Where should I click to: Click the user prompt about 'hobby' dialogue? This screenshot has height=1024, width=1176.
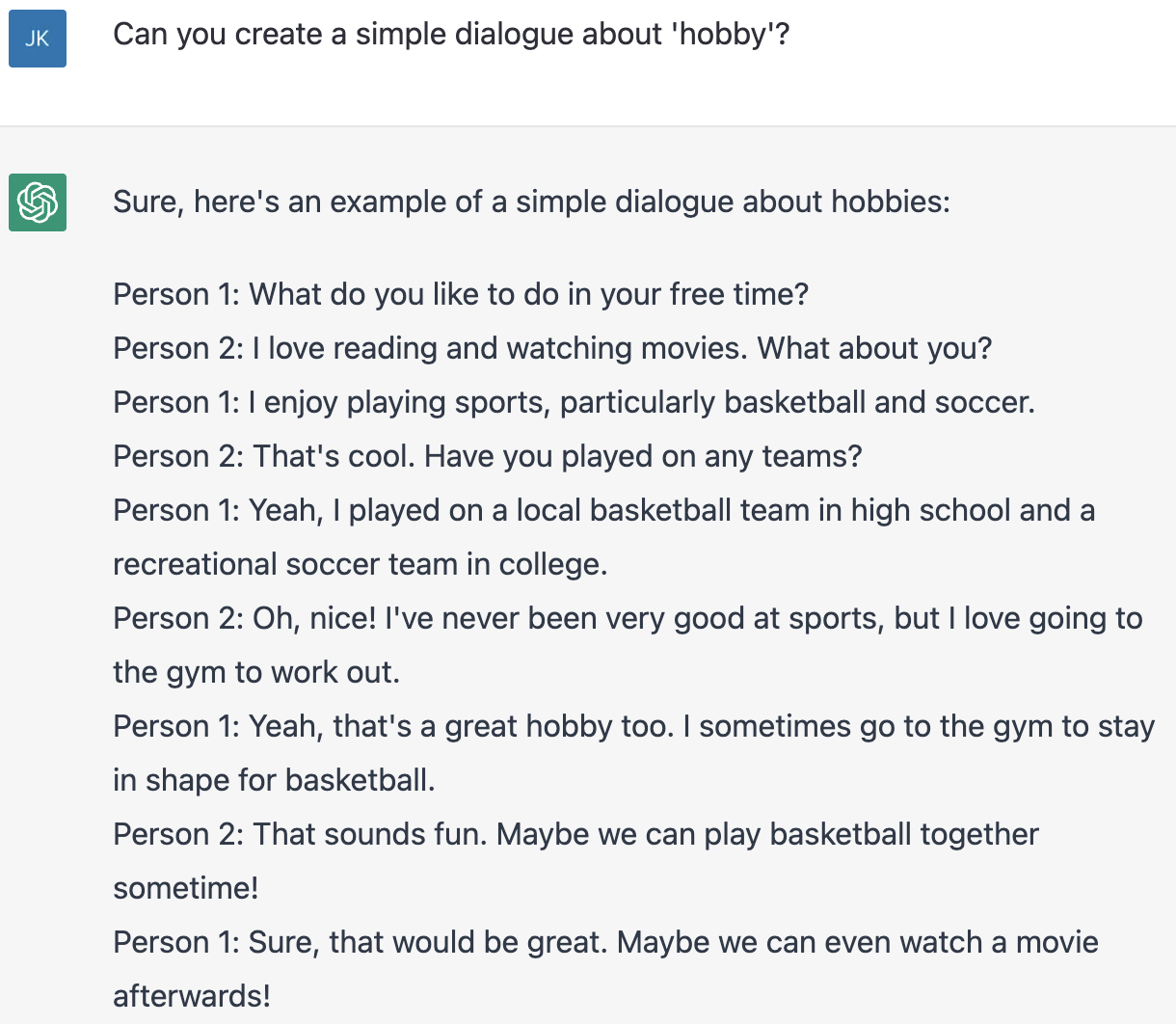pyautogui.click(x=451, y=35)
